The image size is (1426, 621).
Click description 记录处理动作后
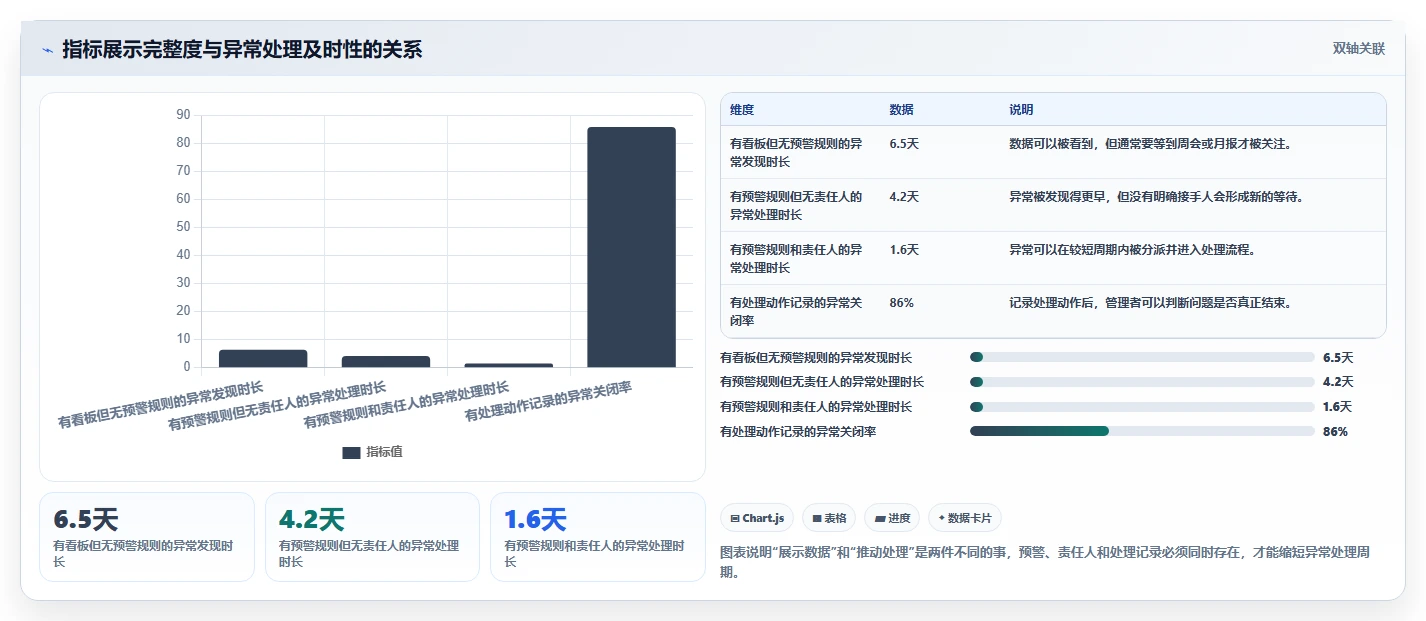click(x=1151, y=303)
